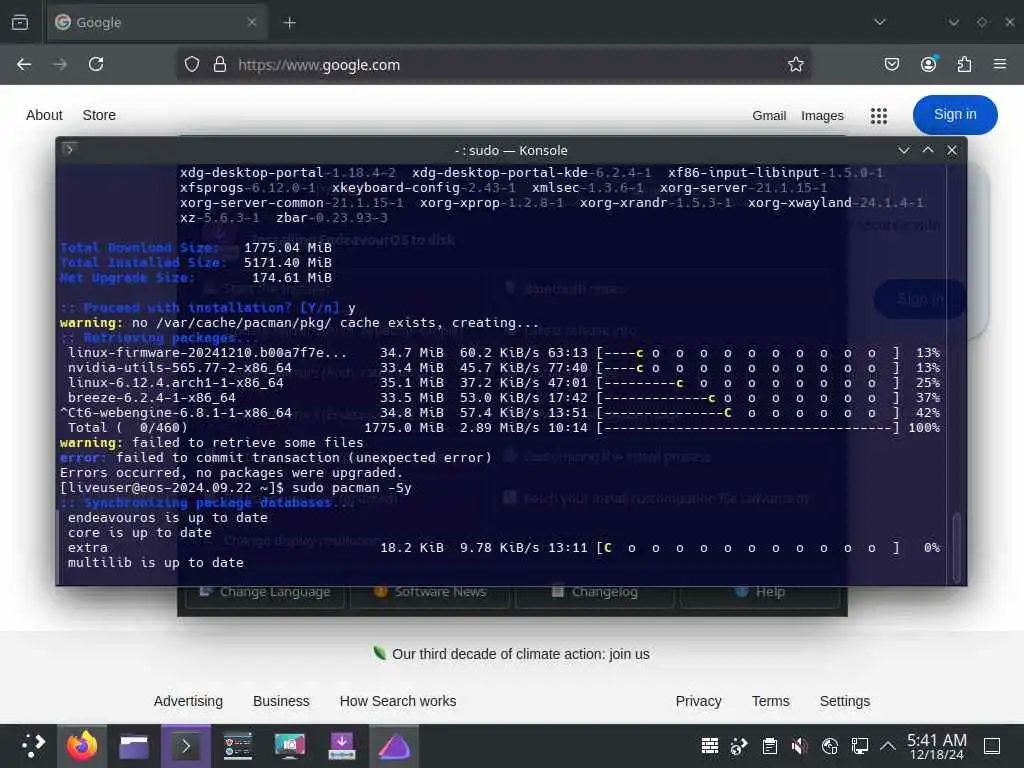Open Help in the Welcome window

coord(760,592)
